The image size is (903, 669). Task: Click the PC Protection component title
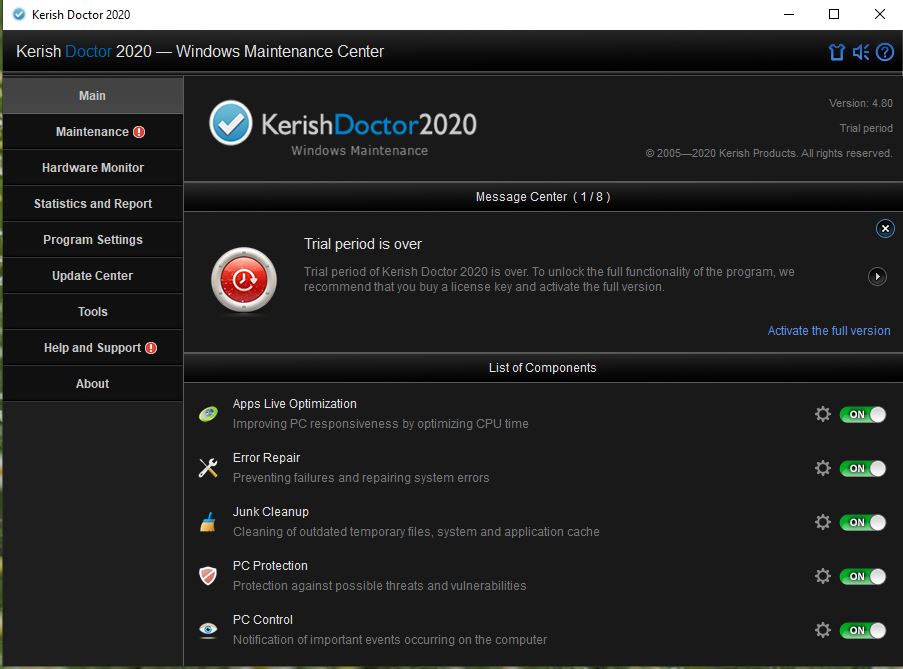[270, 566]
